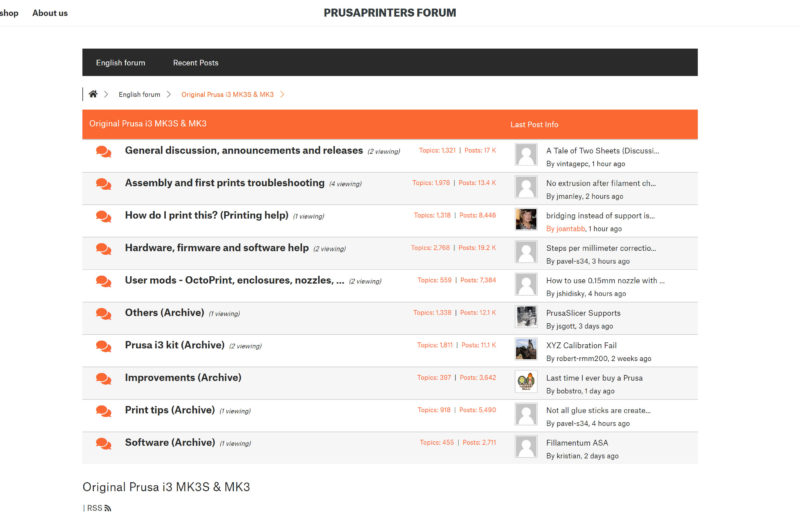Click forum icon beside How do I print this
The width and height of the screenshot is (800, 521).
click(x=104, y=216)
